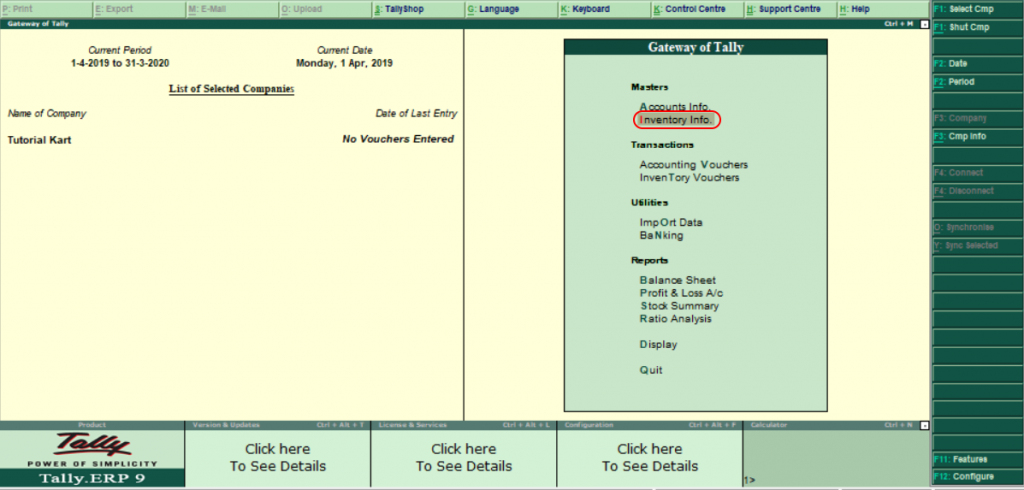This screenshot has height=490, width=1024.
Task: Click current period '1-4-2019 to 31-3-2020'
Action: (120, 63)
